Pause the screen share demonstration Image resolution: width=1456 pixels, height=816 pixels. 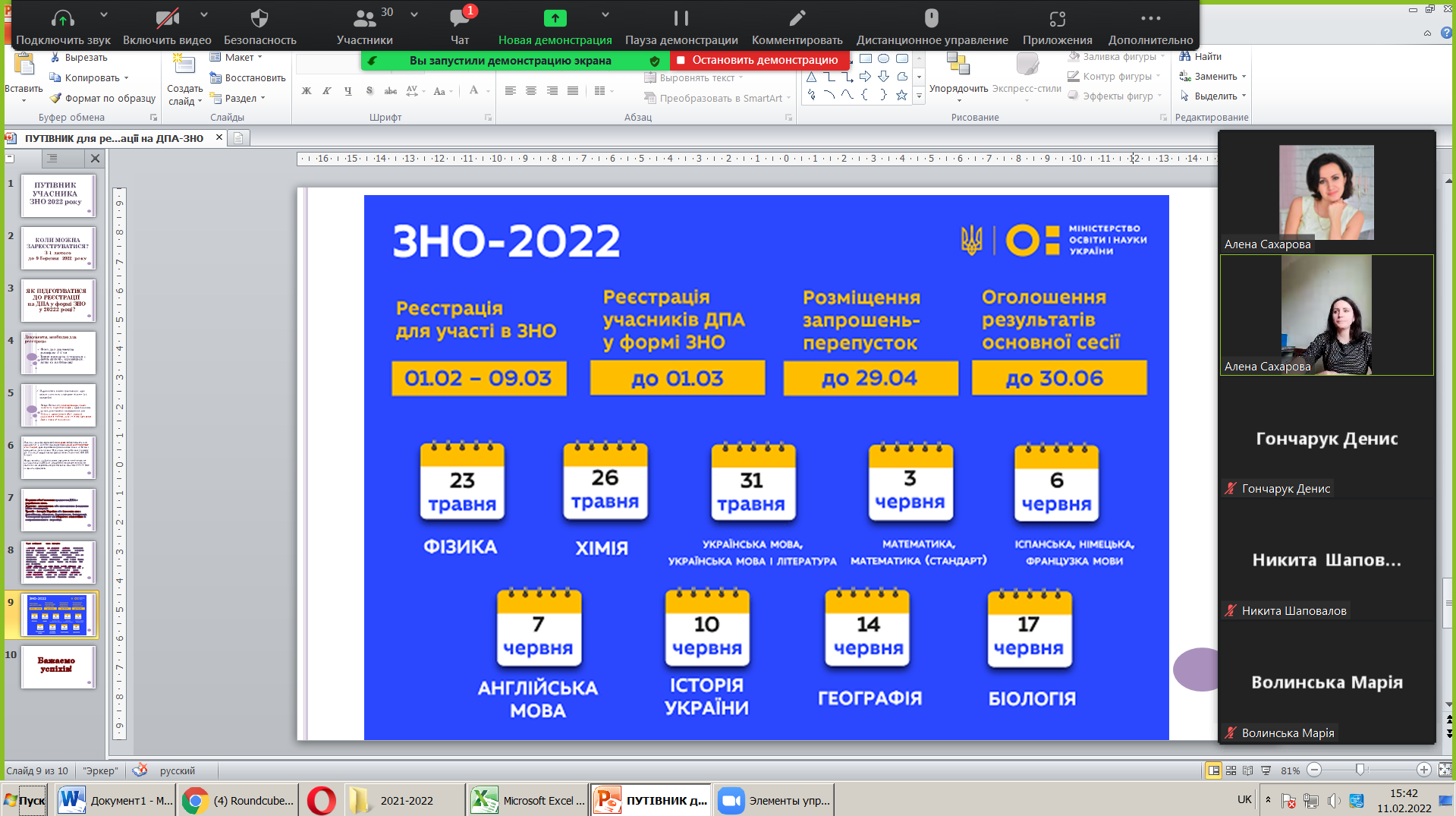[x=681, y=19]
